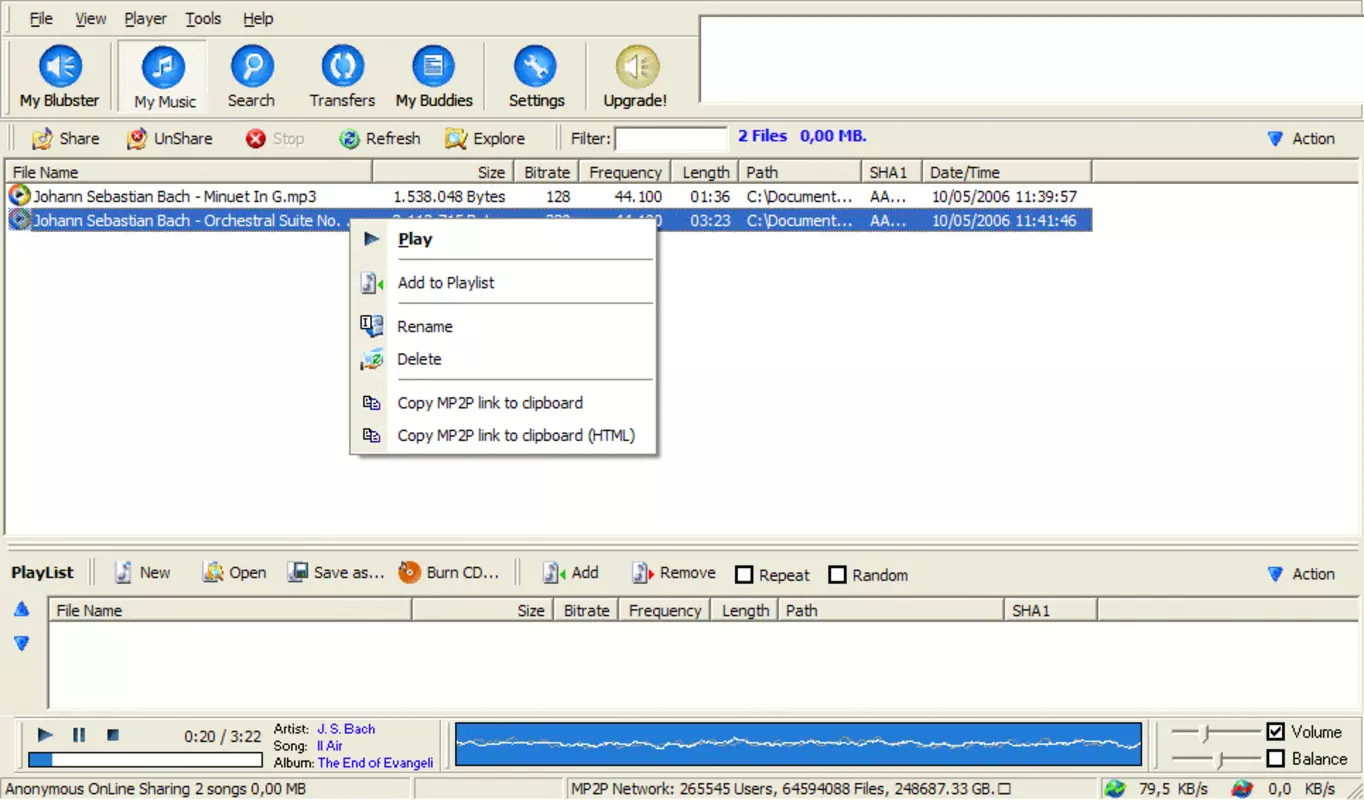Image resolution: width=1364 pixels, height=800 pixels.
Task: Open the Search section
Action: tap(251, 76)
